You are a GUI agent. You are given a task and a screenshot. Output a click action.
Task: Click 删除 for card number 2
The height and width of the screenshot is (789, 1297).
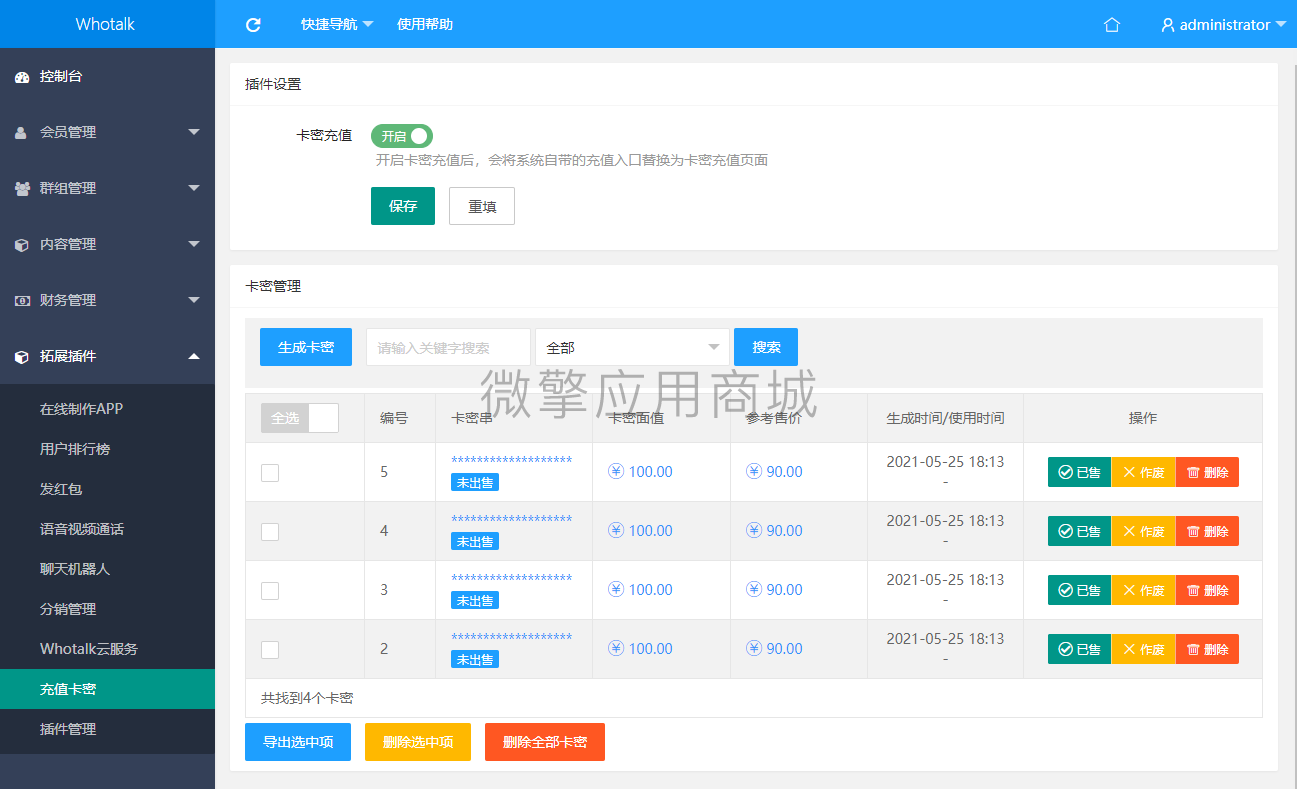coord(1207,649)
